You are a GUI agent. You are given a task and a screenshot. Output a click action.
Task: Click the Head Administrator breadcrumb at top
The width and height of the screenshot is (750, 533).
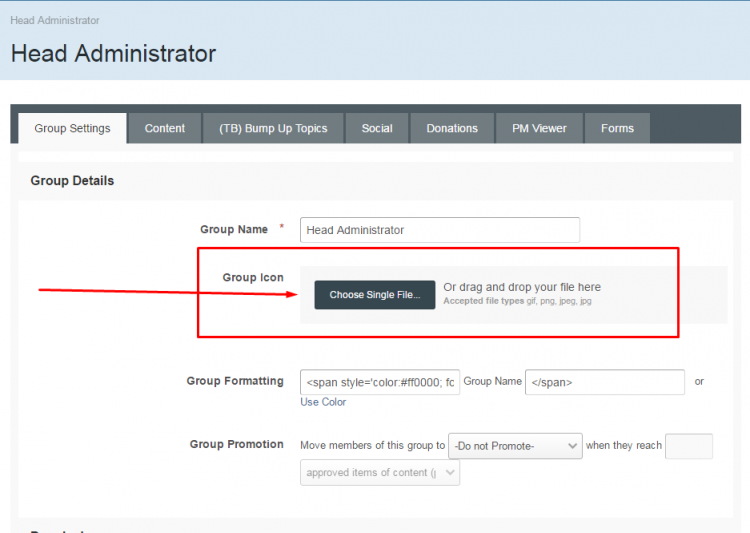[x=55, y=20]
